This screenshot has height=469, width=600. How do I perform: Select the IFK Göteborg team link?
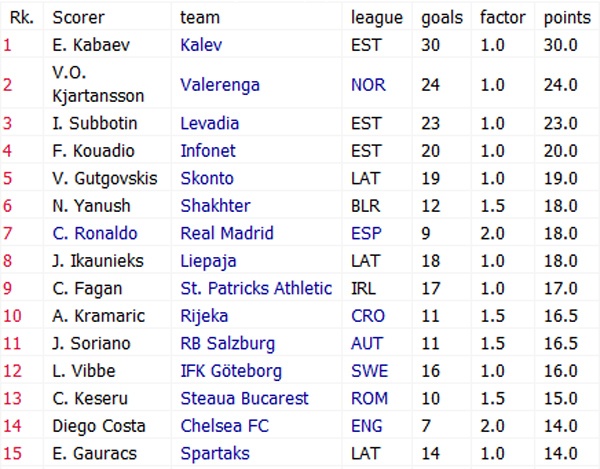point(230,371)
